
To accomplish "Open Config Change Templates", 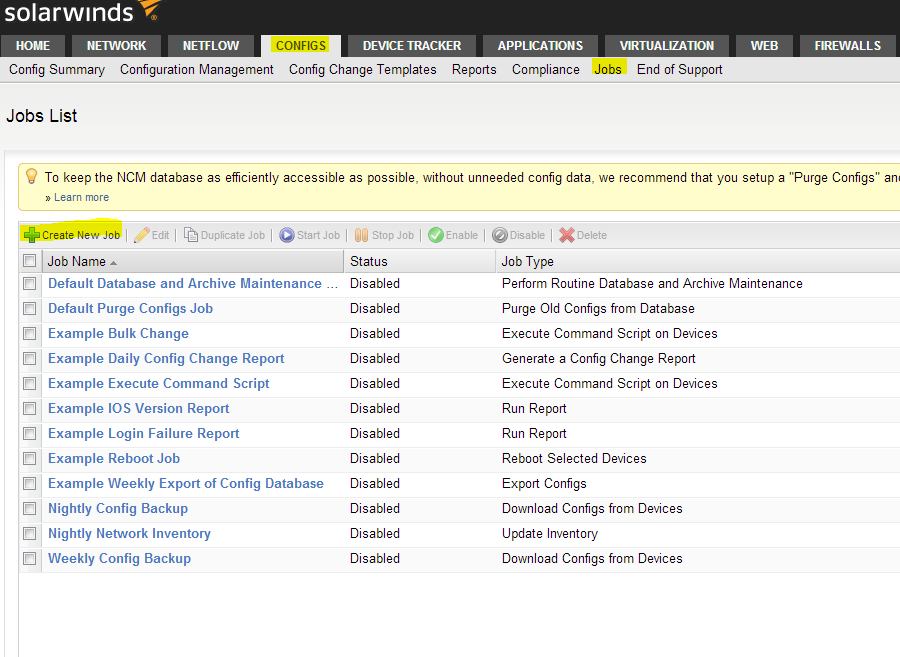I will [362, 69].
